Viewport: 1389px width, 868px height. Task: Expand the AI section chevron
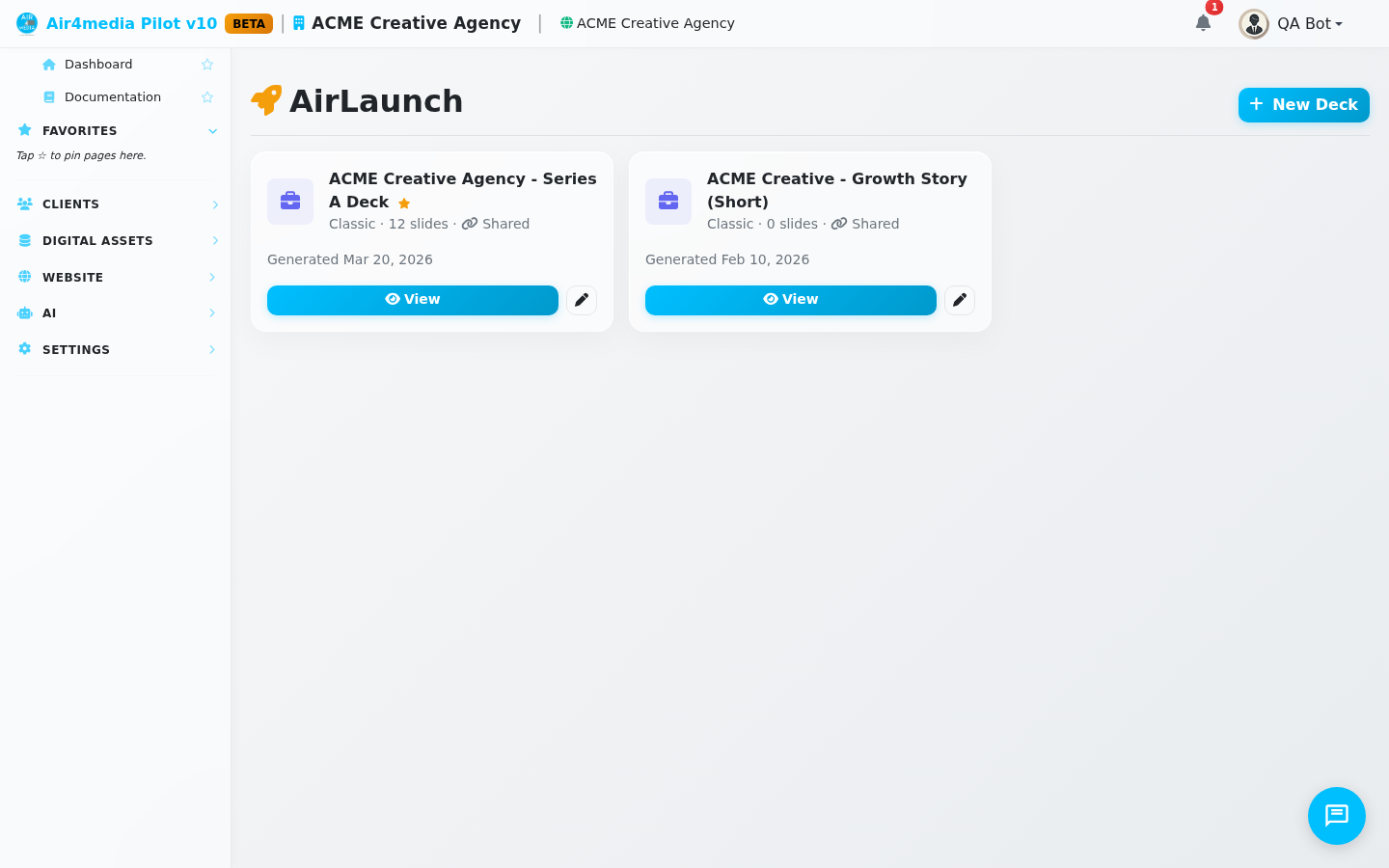pyautogui.click(x=212, y=313)
